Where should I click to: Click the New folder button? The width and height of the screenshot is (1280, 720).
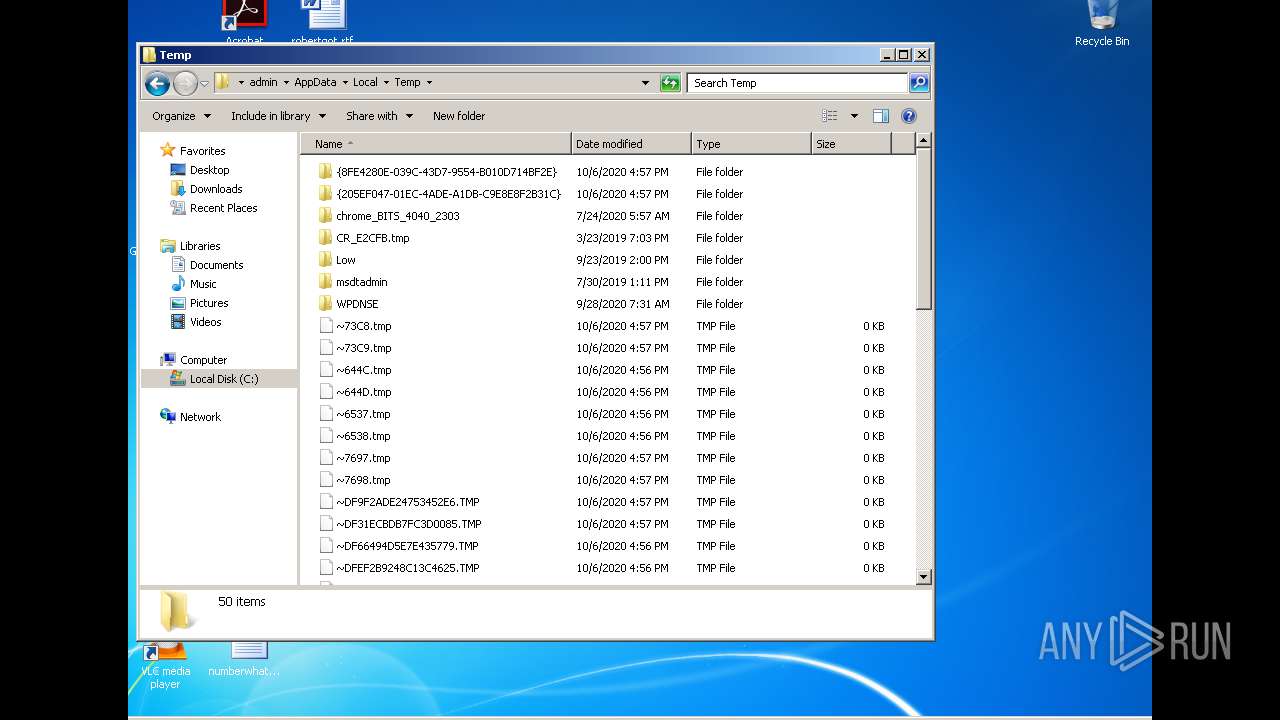[459, 116]
